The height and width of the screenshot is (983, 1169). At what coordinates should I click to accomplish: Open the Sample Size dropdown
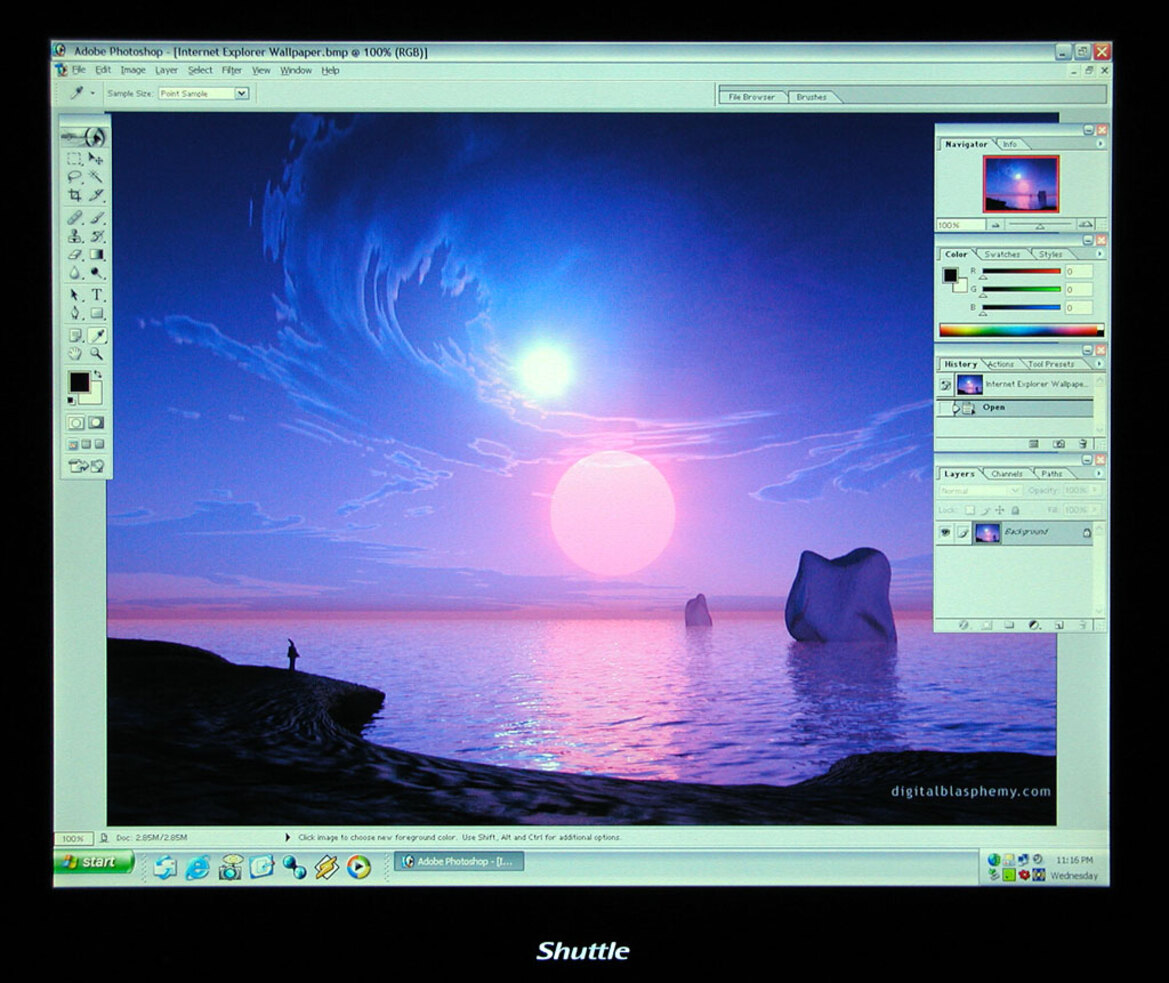point(242,93)
